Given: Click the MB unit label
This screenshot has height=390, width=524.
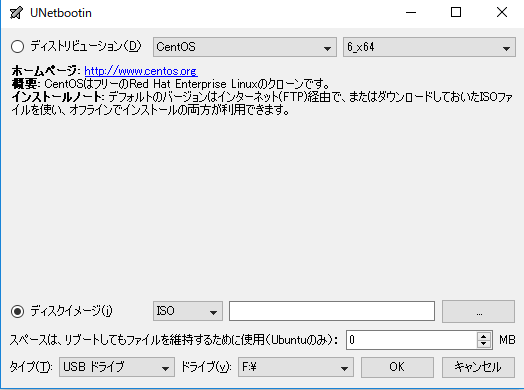Looking at the screenshot, I should point(507,340).
